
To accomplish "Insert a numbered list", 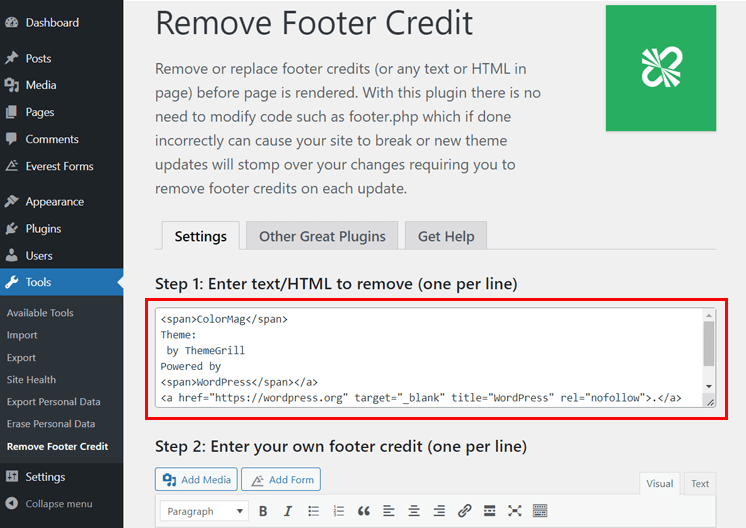I will (x=338, y=511).
